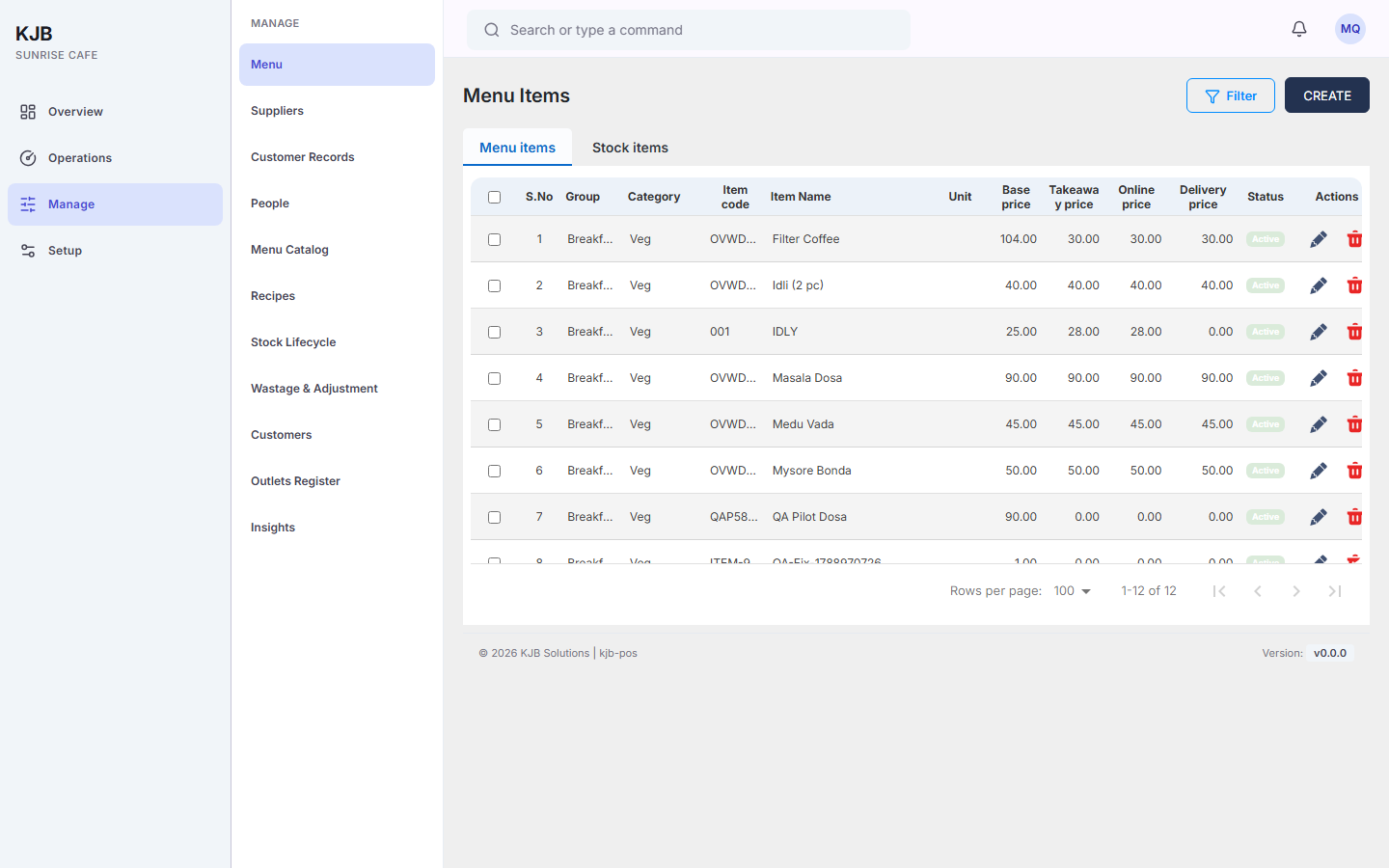Open Insights in the Manage menu
The image size is (1389, 868).
pos(337,528)
